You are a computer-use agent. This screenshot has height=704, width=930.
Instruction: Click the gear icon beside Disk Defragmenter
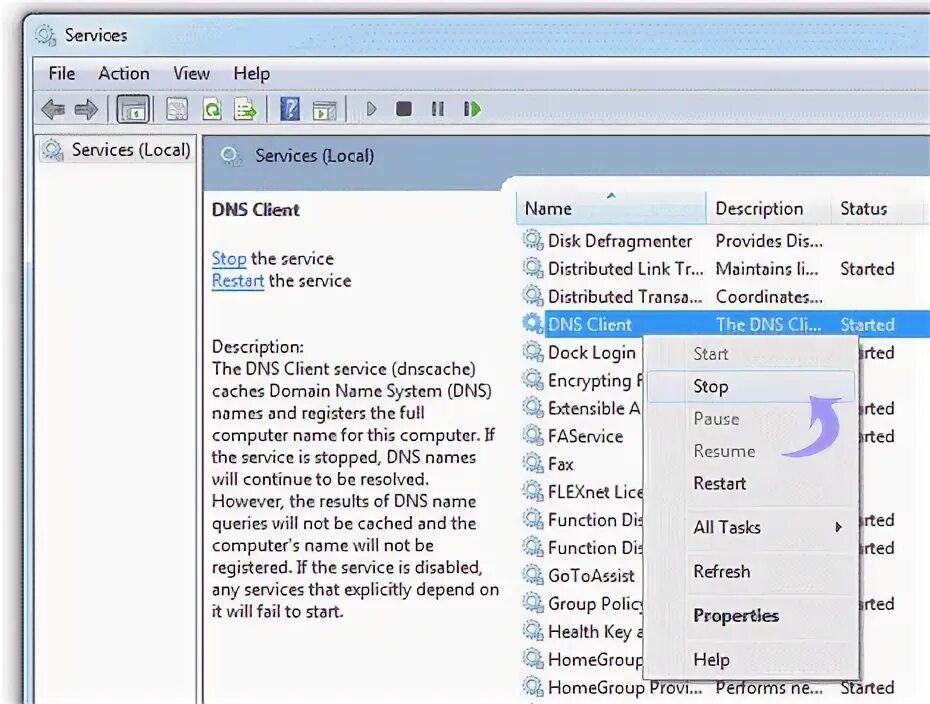[x=533, y=240]
